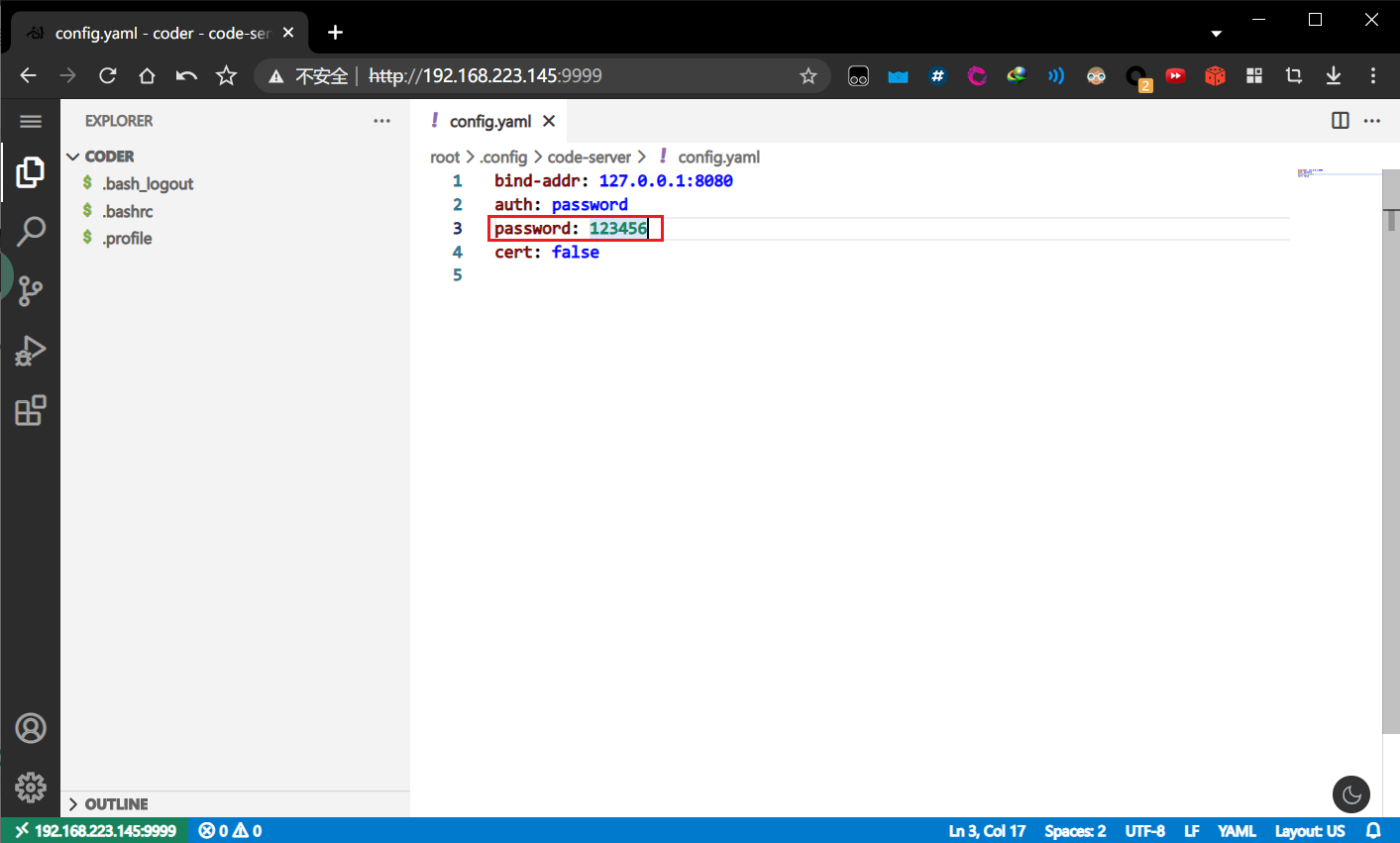Open the Manage gear menu
The image size is (1400, 843).
point(31,788)
